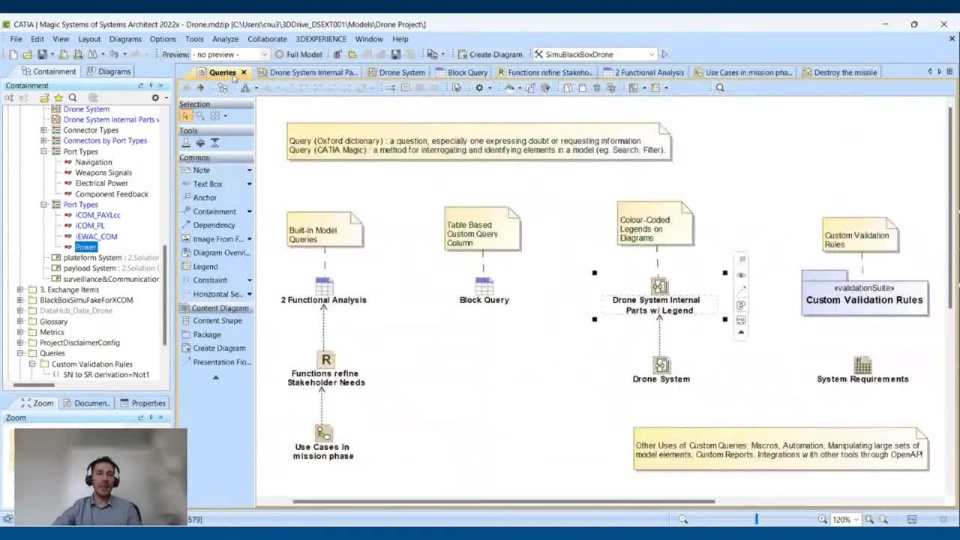Click the 2 Functional Analysis table icon
Viewport: 960px width, 540px height.
click(x=324, y=285)
